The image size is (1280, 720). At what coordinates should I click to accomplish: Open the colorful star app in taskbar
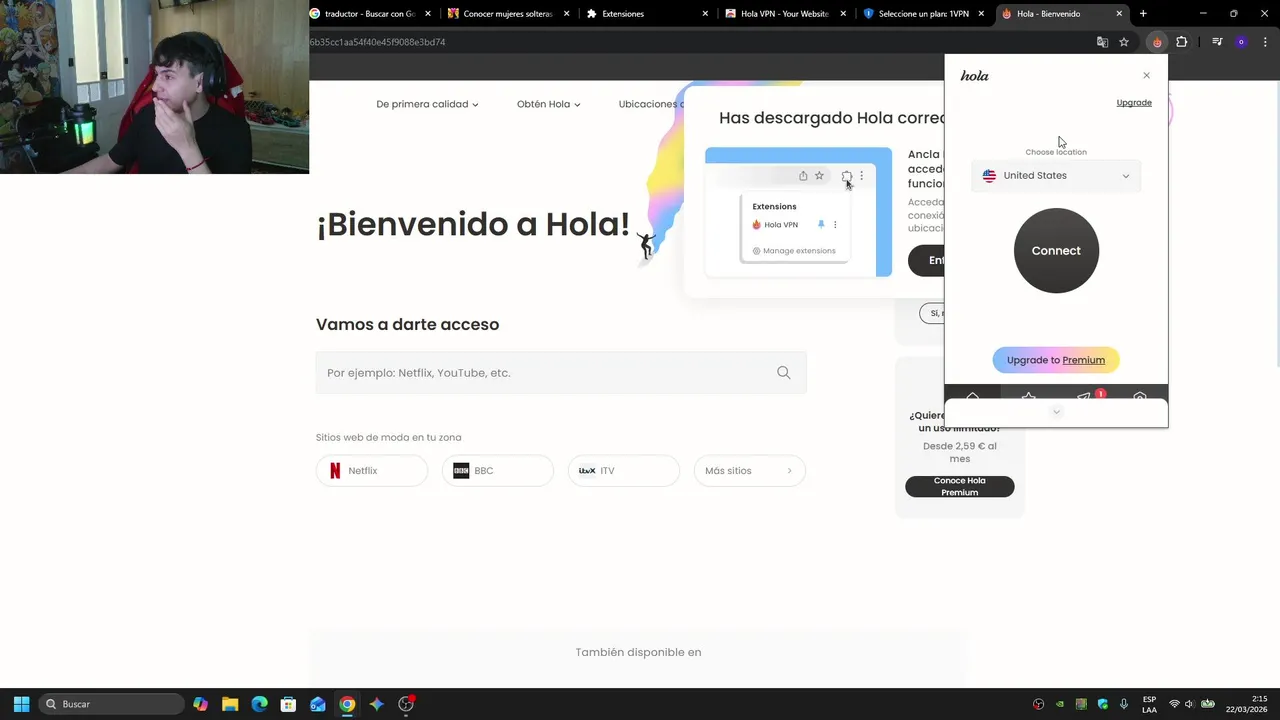376,704
